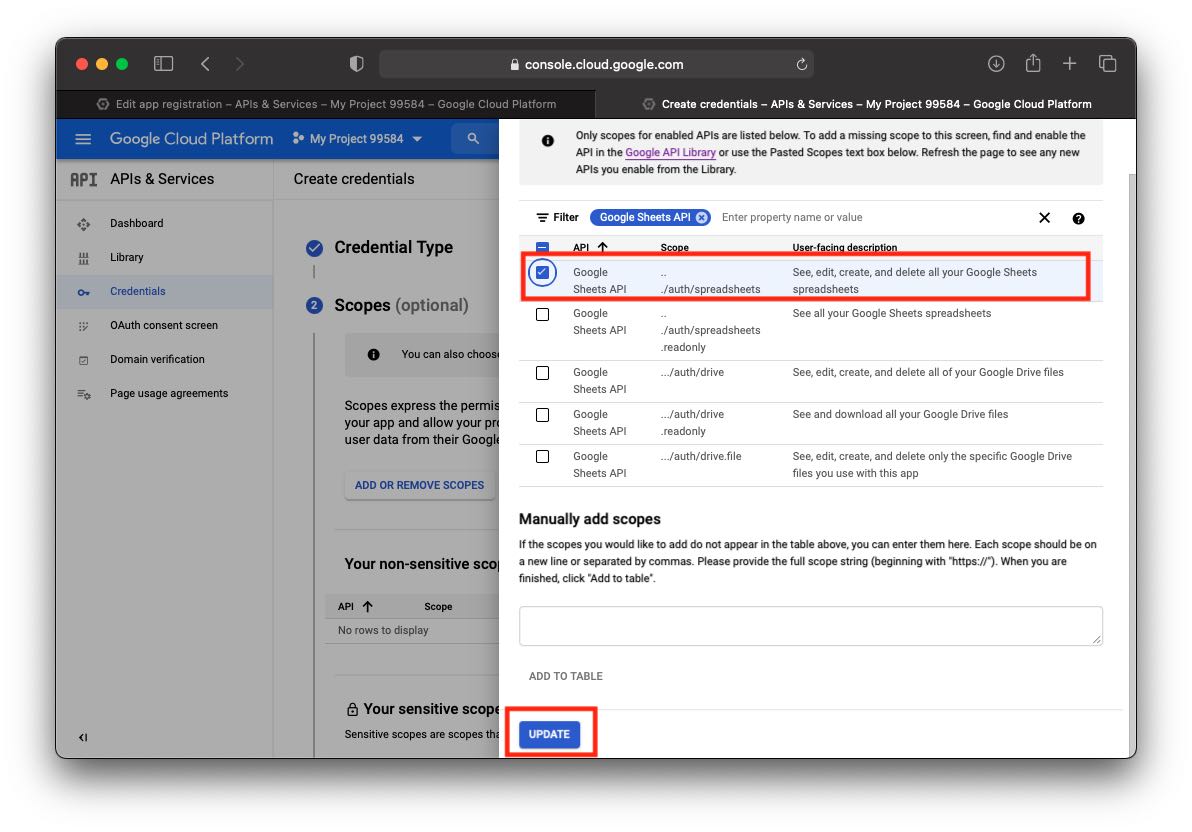1192x832 pixels.
Task: Click the console.cloud.google.com address bar
Action: click(596, 65)
